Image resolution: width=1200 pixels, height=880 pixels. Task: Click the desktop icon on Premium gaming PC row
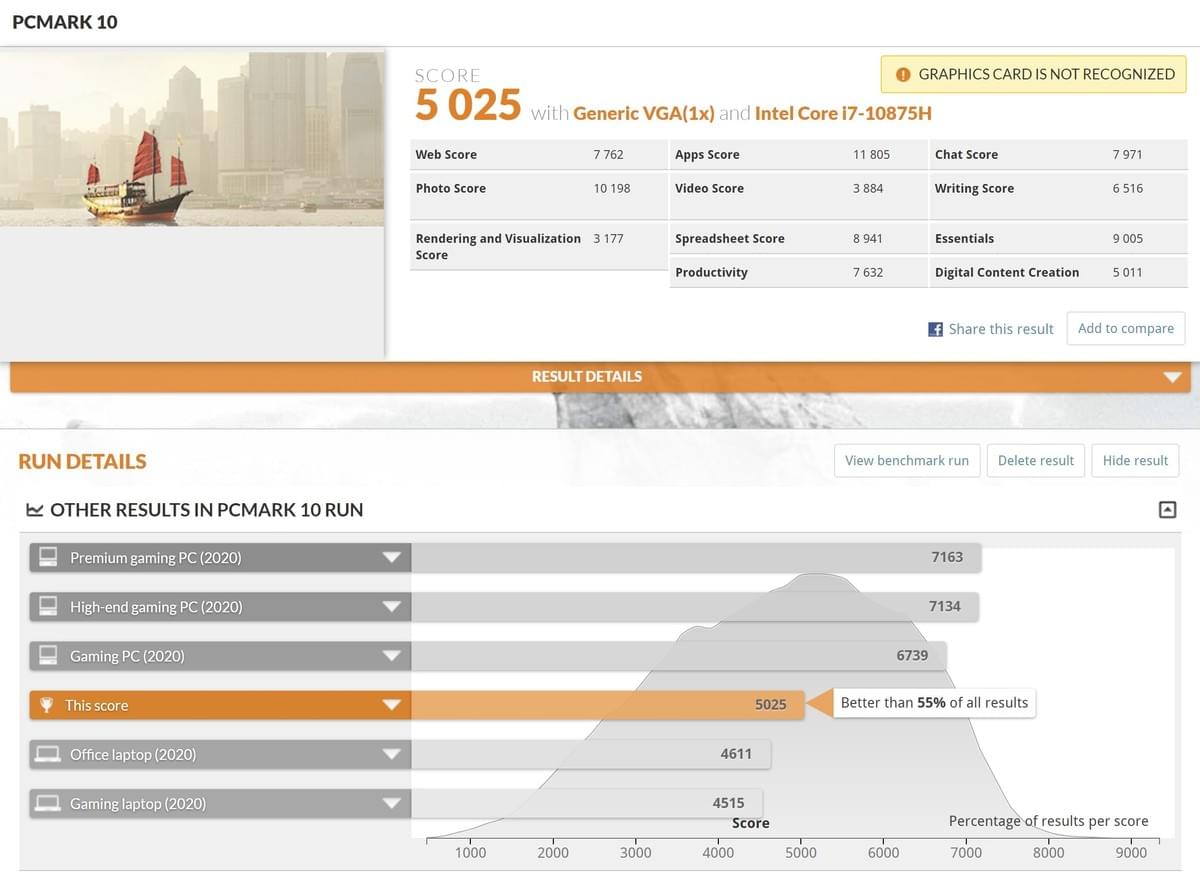point(47,557)
